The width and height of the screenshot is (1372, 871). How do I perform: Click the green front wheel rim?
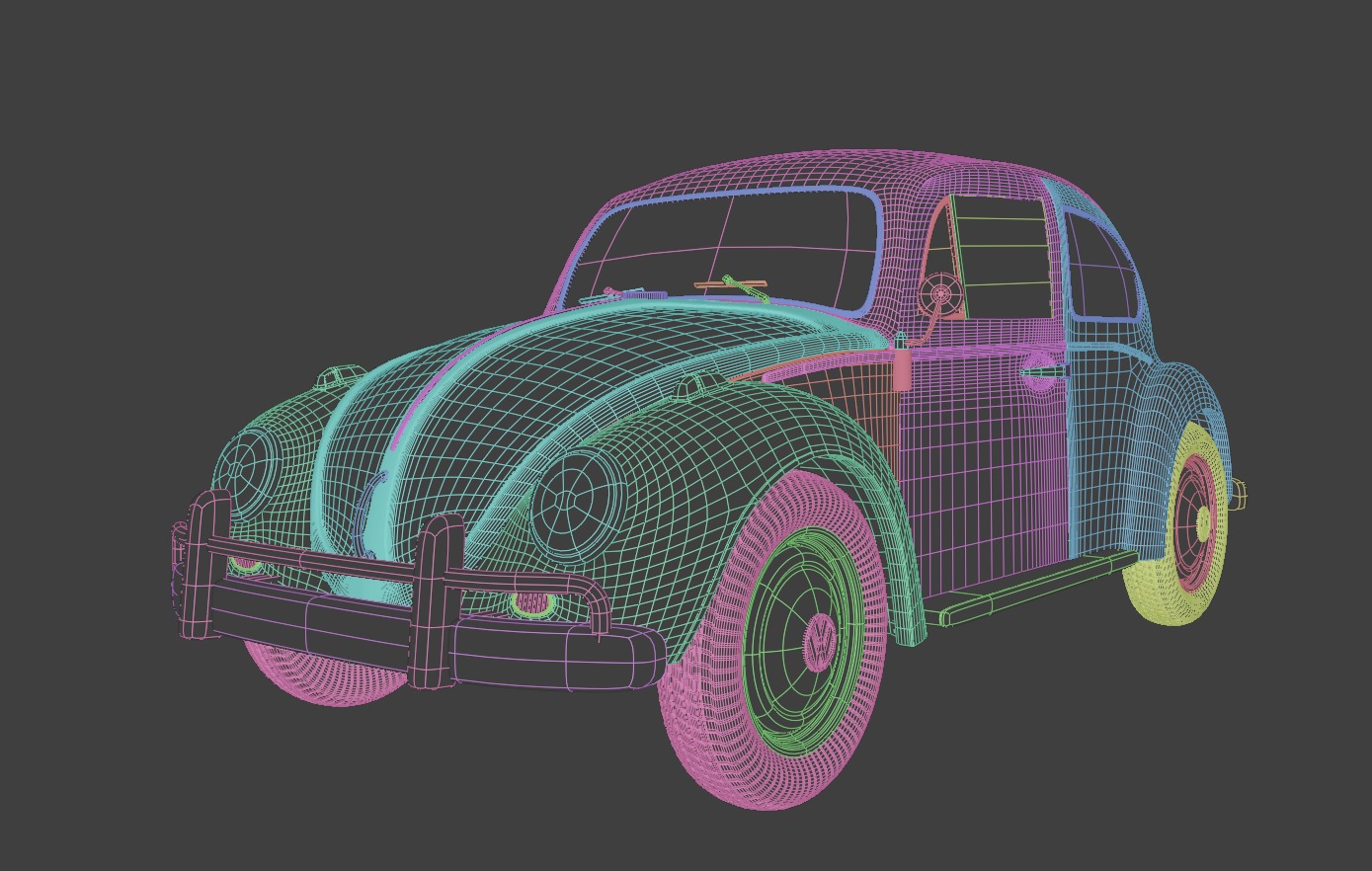click(x=802, y=642)
